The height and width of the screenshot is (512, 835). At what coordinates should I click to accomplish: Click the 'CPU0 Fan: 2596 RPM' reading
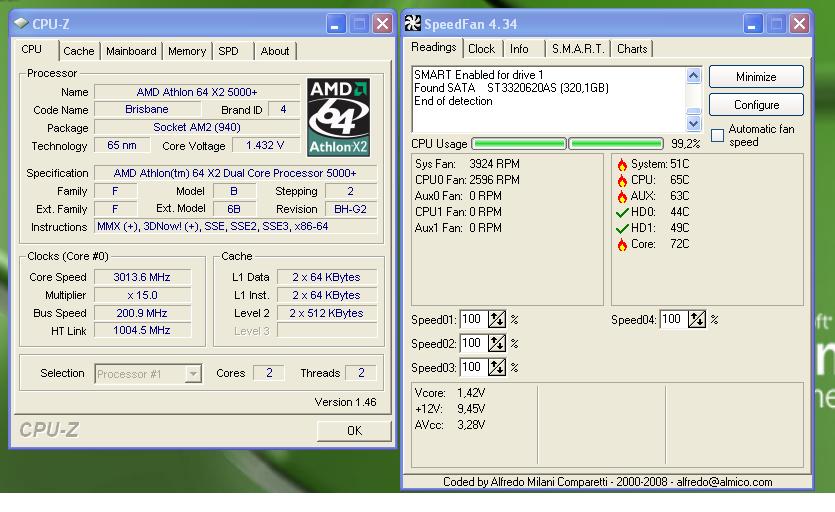tap(468, 180)
